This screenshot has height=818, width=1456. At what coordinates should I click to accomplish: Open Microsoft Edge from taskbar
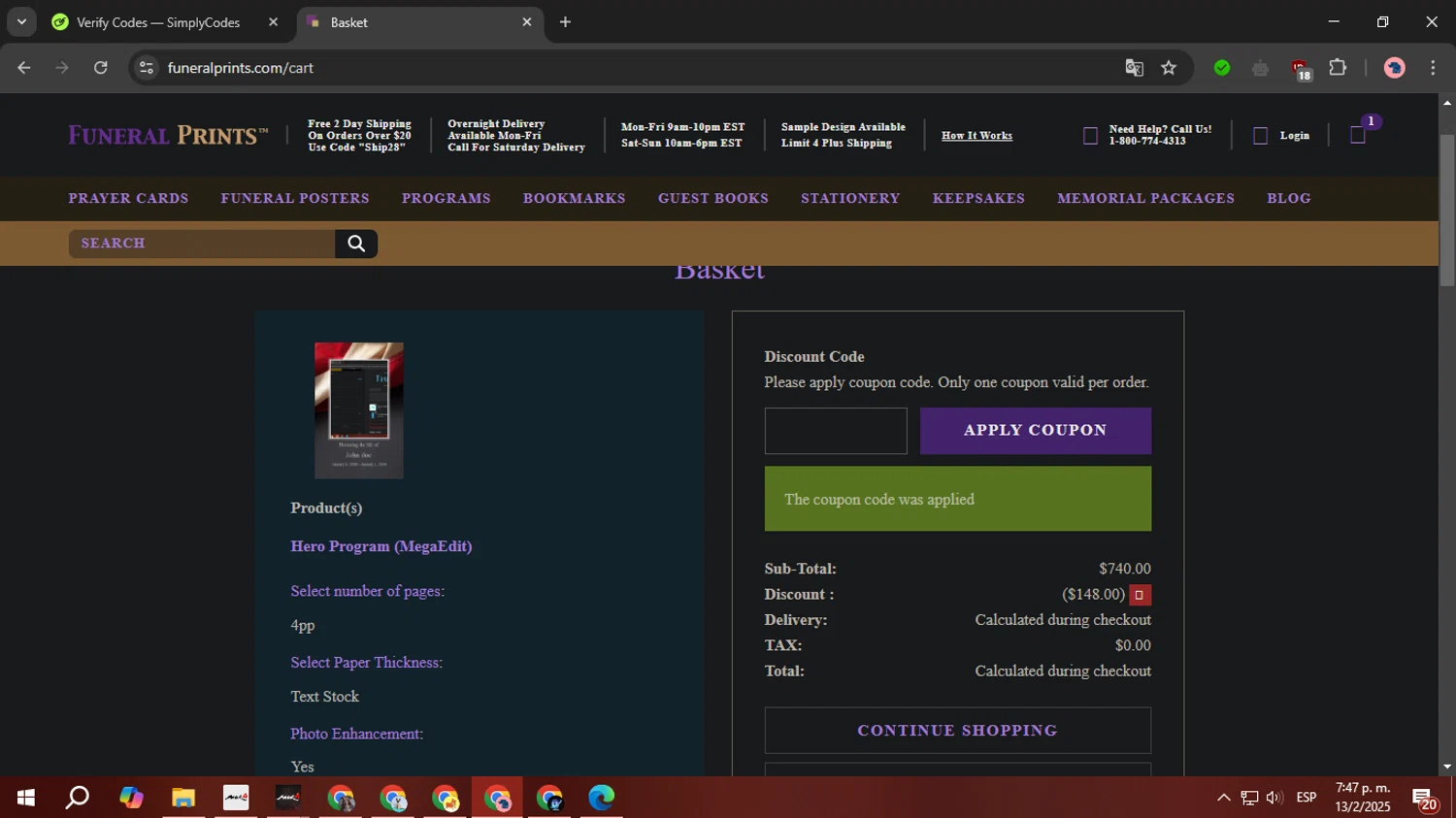602,798
